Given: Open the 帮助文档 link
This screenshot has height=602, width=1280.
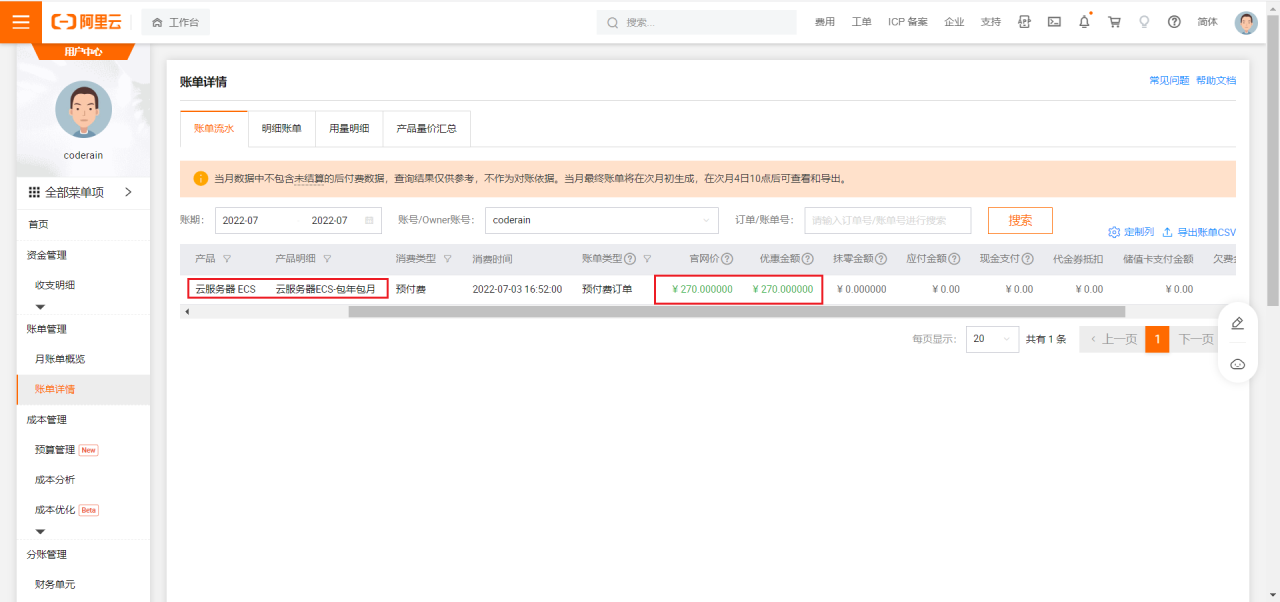Looking at the screenshot, I should [1215, 79].
